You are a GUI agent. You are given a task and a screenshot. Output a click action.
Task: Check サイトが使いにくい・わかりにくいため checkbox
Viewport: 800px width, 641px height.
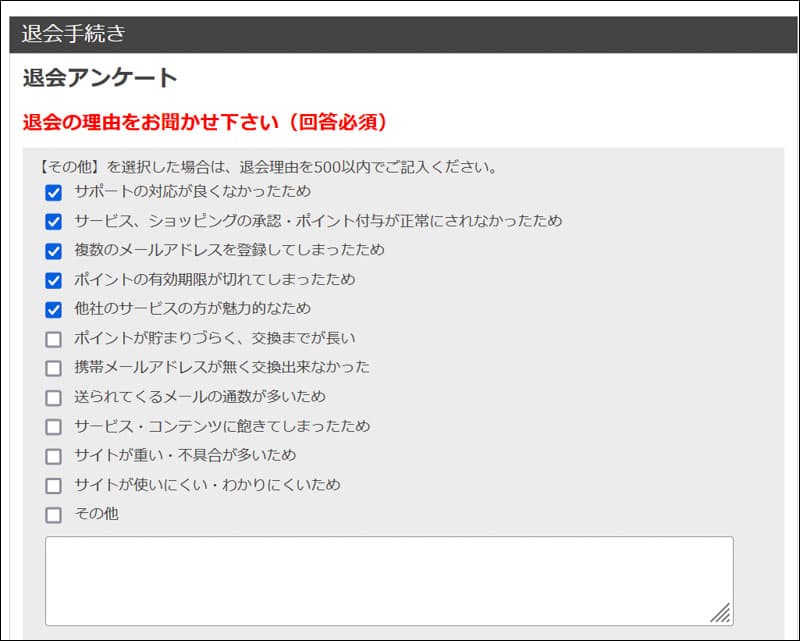tap(54, 485)
